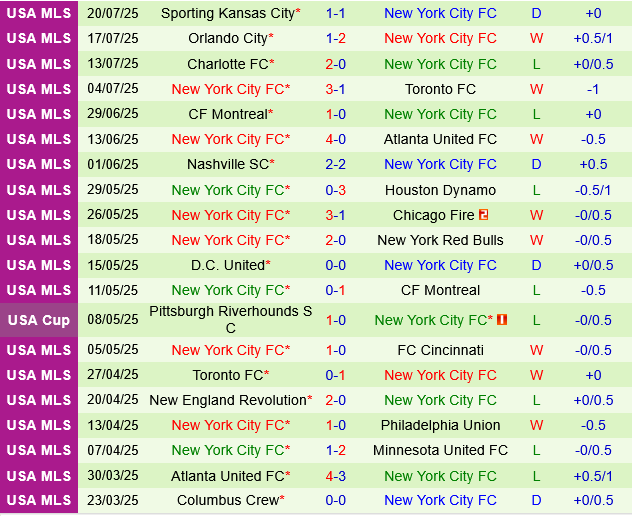Open the Philadelphia Union team link
632x516 pixels.
pyautogui.click(x=440, y=425)
